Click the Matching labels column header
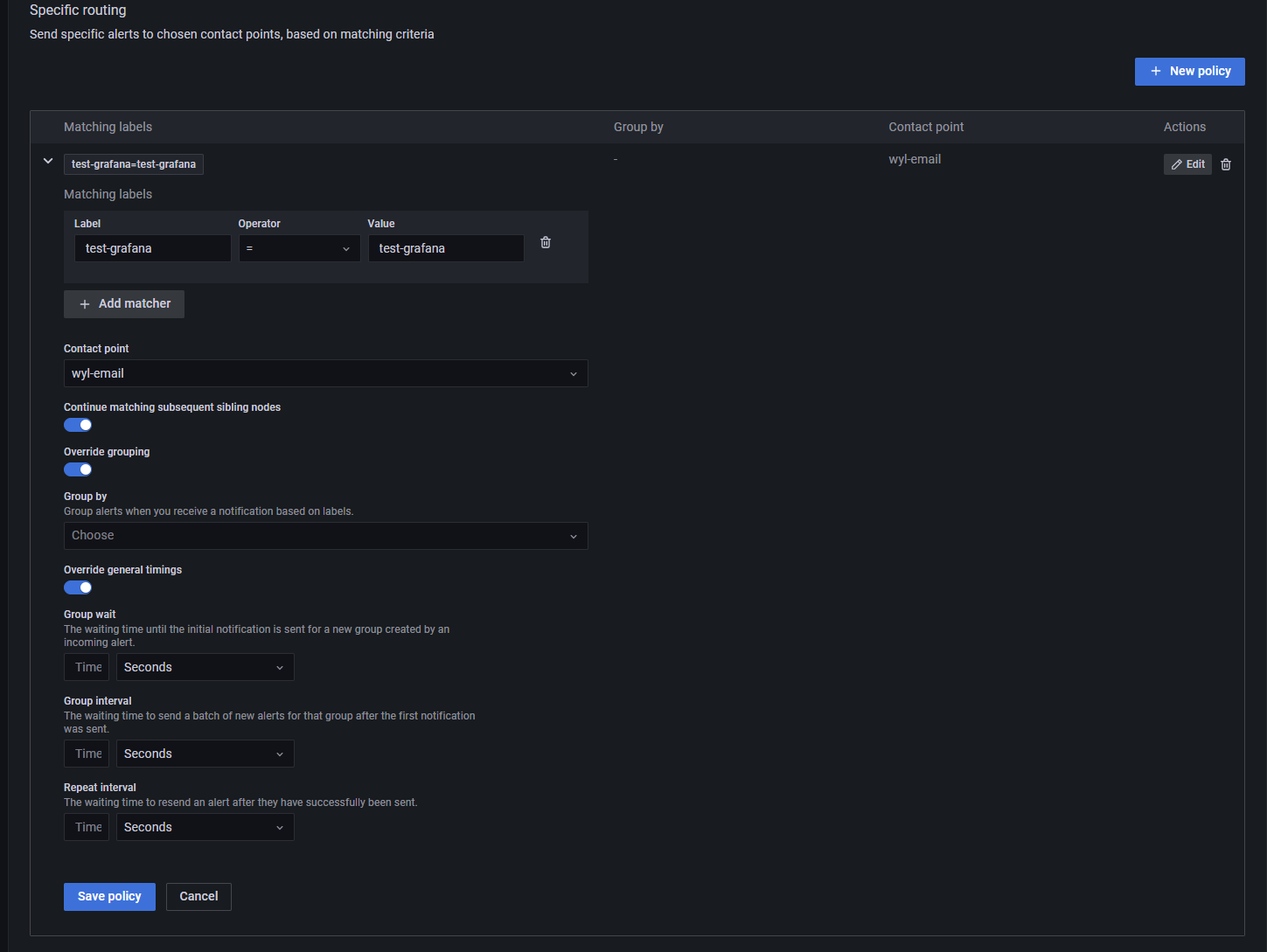1267x952 pixels. tap(108, 127)
